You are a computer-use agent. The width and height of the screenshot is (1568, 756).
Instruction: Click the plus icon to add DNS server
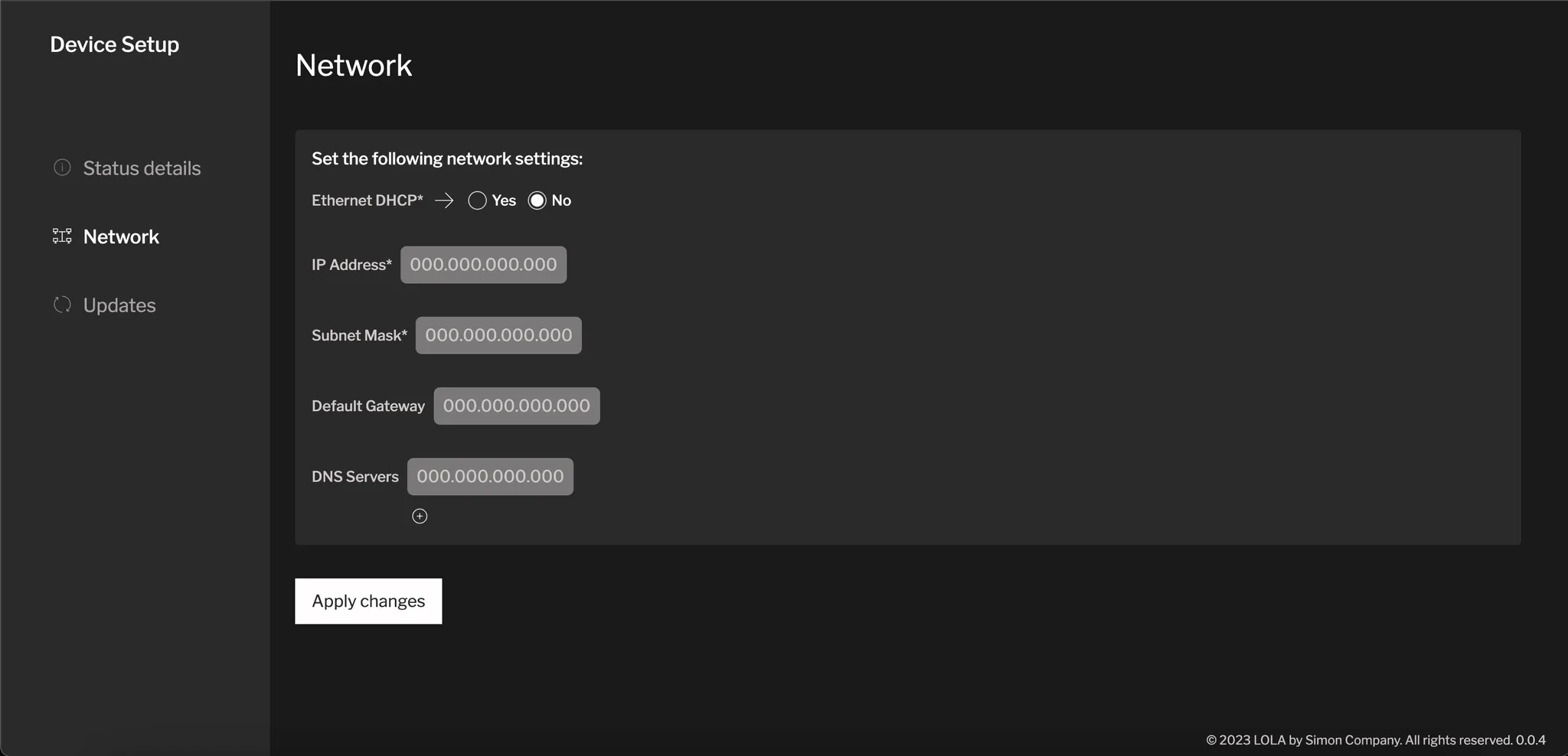pos(420,516)
